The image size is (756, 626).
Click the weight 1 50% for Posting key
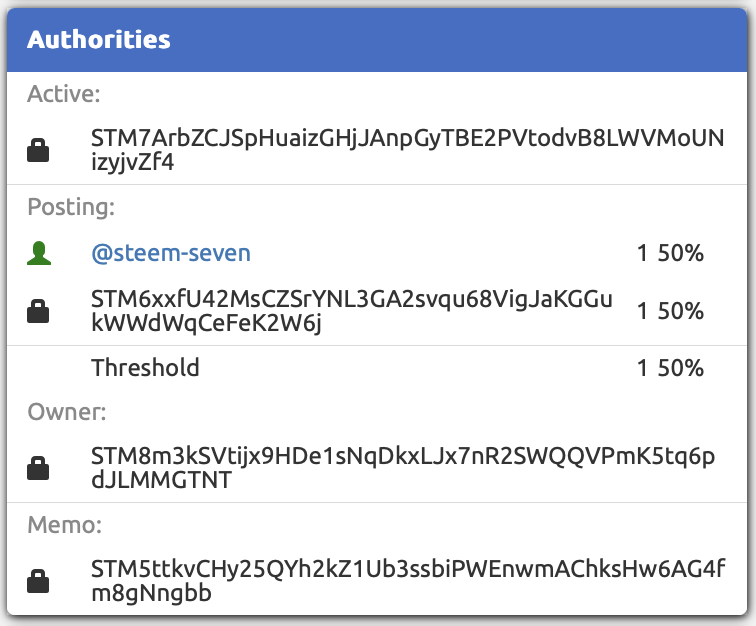[670, 311]
